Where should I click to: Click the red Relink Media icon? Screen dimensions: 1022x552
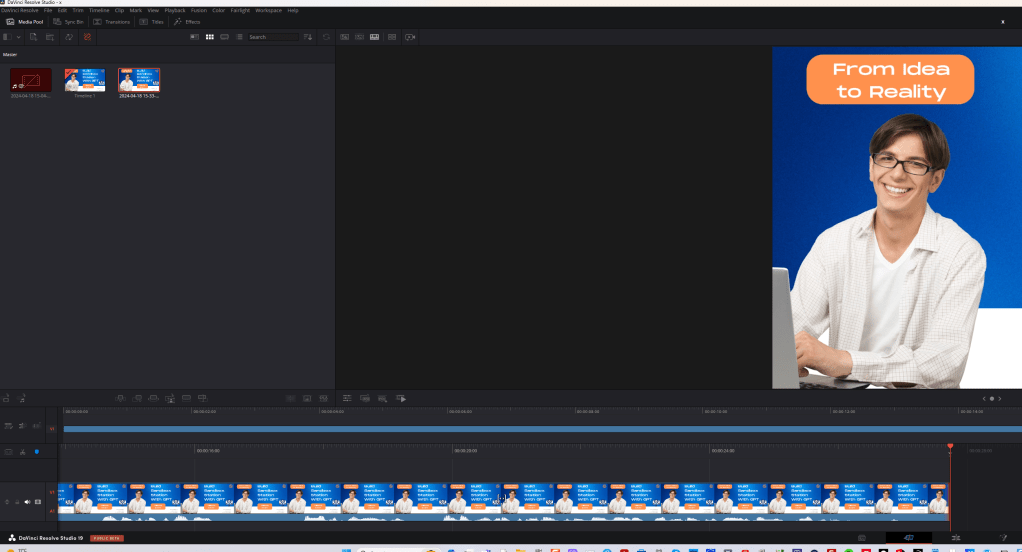pos(87,37)
